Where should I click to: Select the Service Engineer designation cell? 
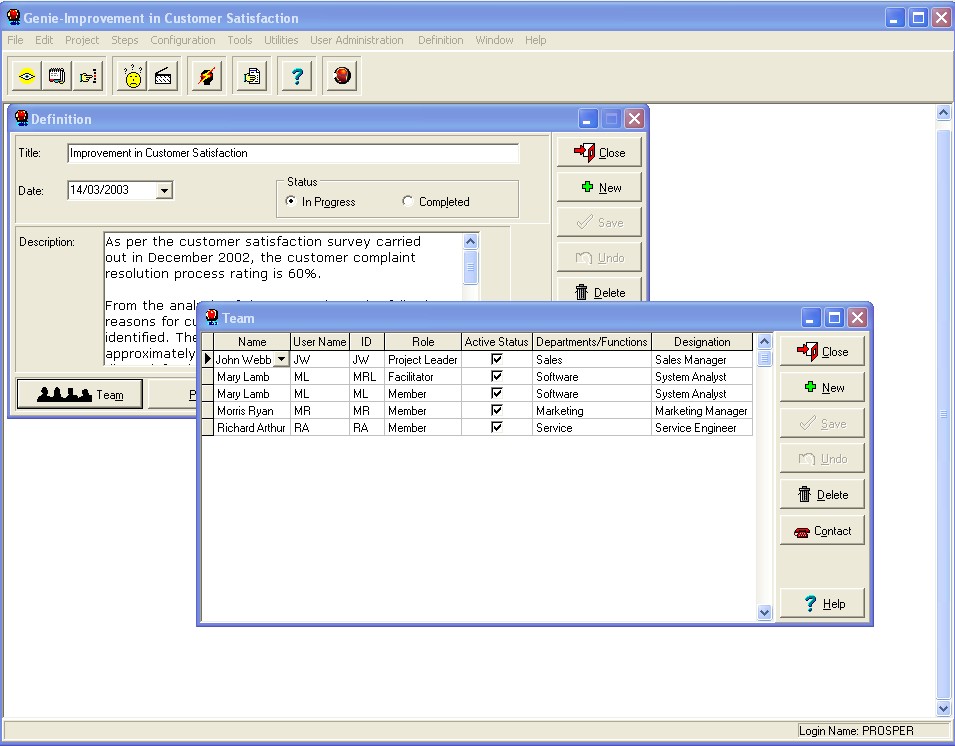point(702,428)
